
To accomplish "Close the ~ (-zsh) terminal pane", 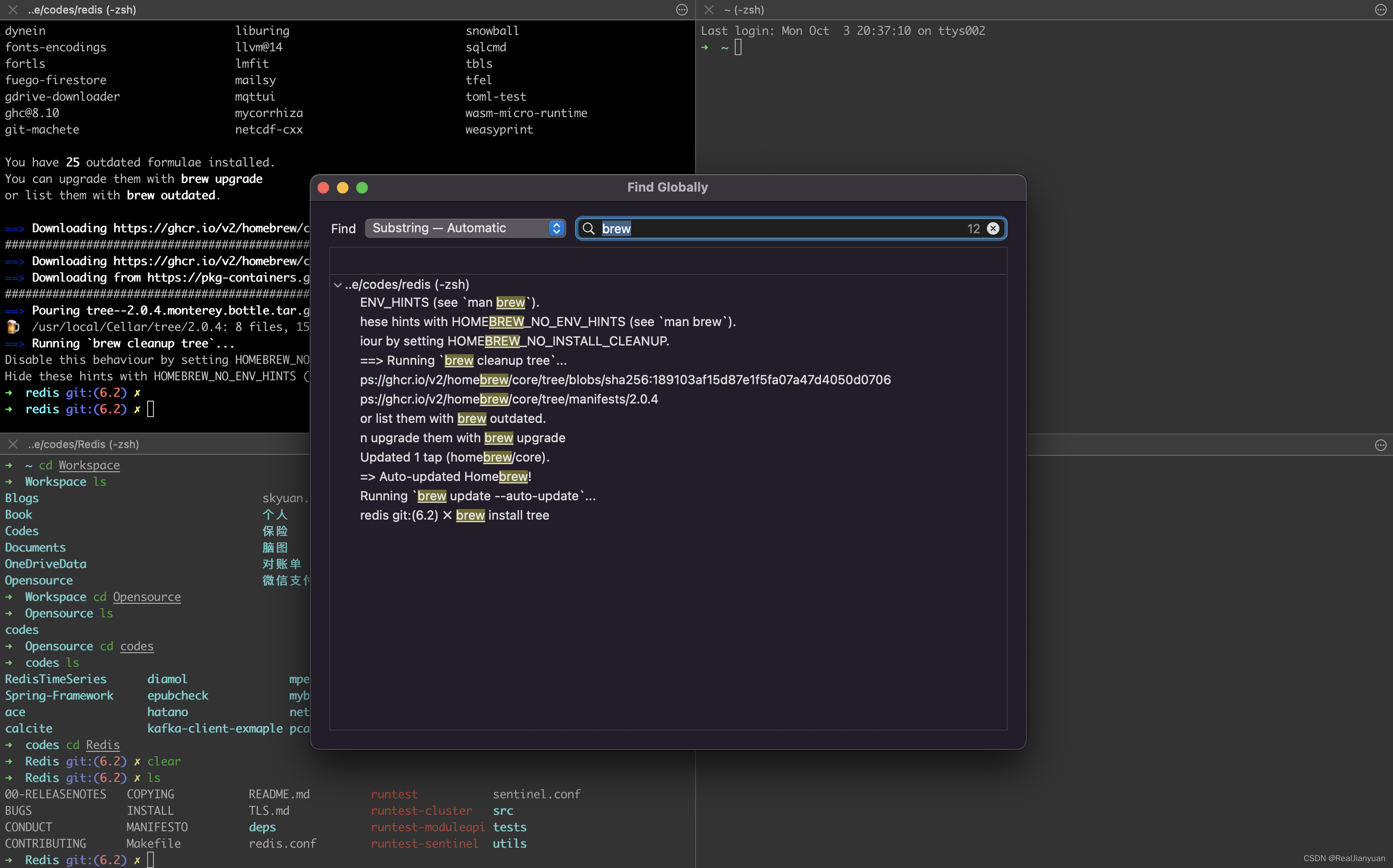I will (709, 10).
